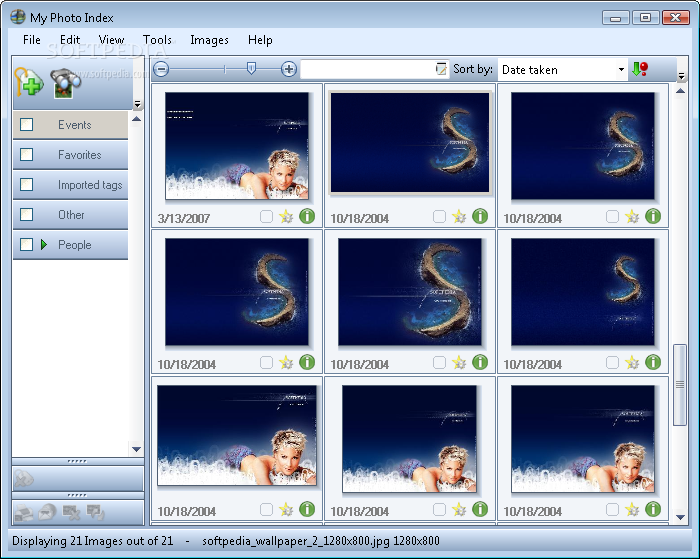Open info for the selected top-middle thumbnail
The image size is (700, 559).
(480, 217)
